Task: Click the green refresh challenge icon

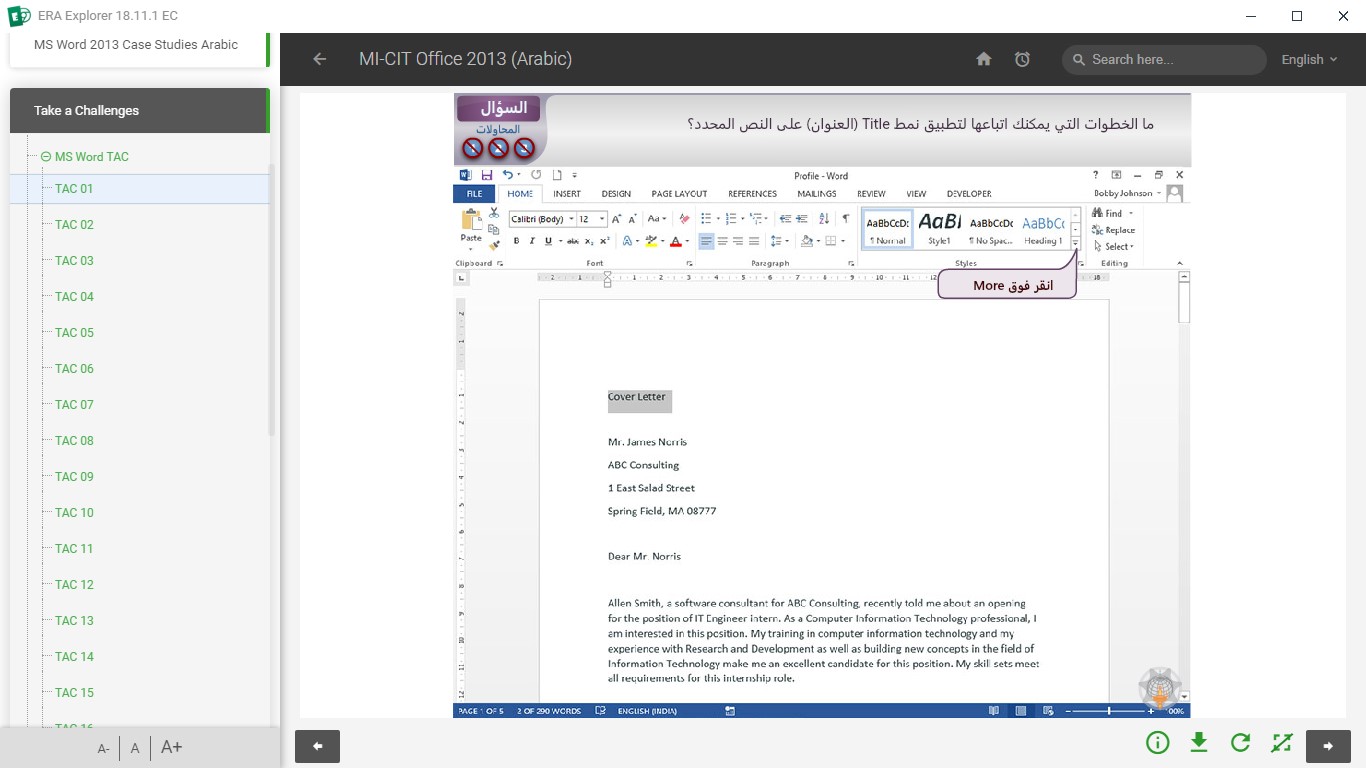Action: point(1240,743)
